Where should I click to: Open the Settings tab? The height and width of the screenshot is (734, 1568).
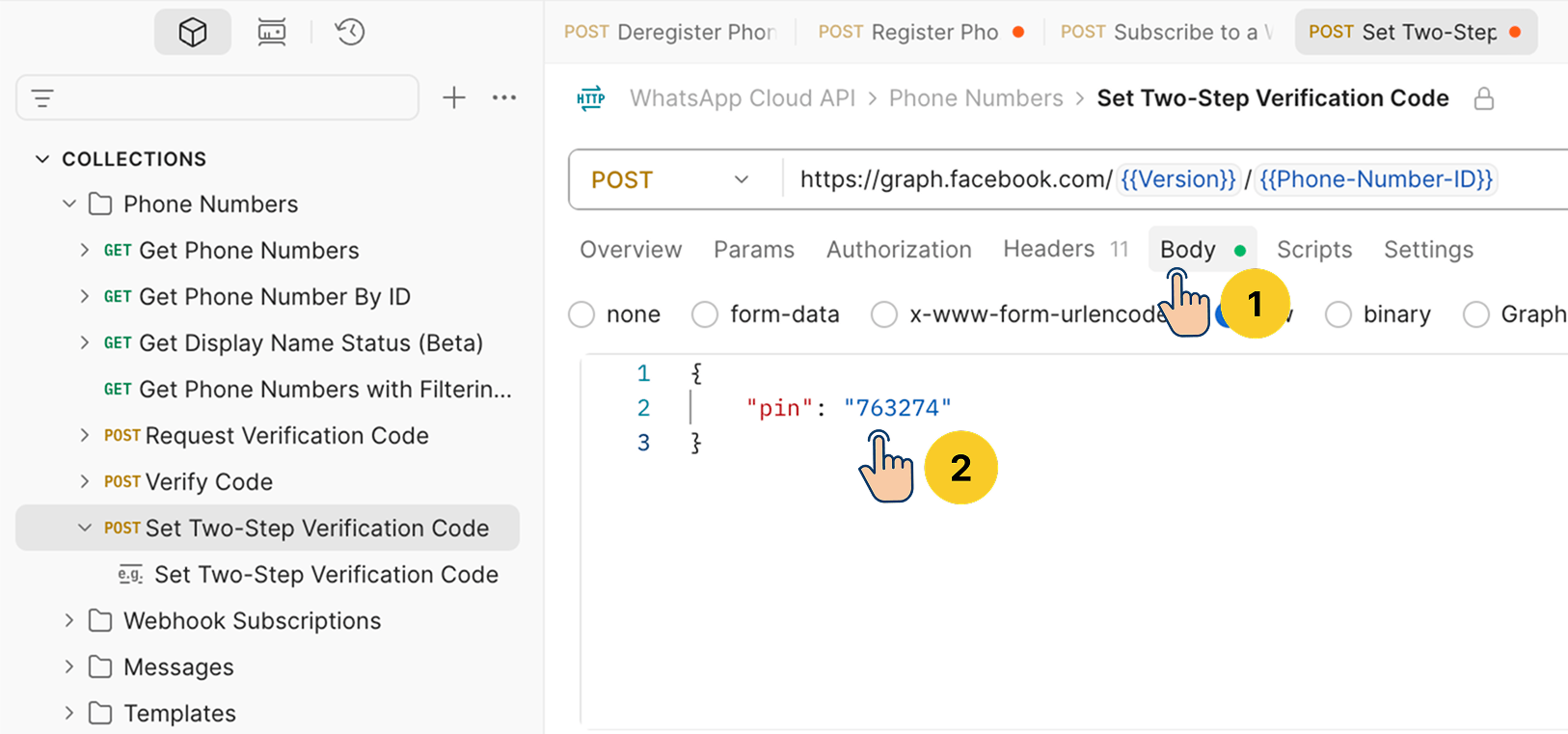pos(1428,250)
